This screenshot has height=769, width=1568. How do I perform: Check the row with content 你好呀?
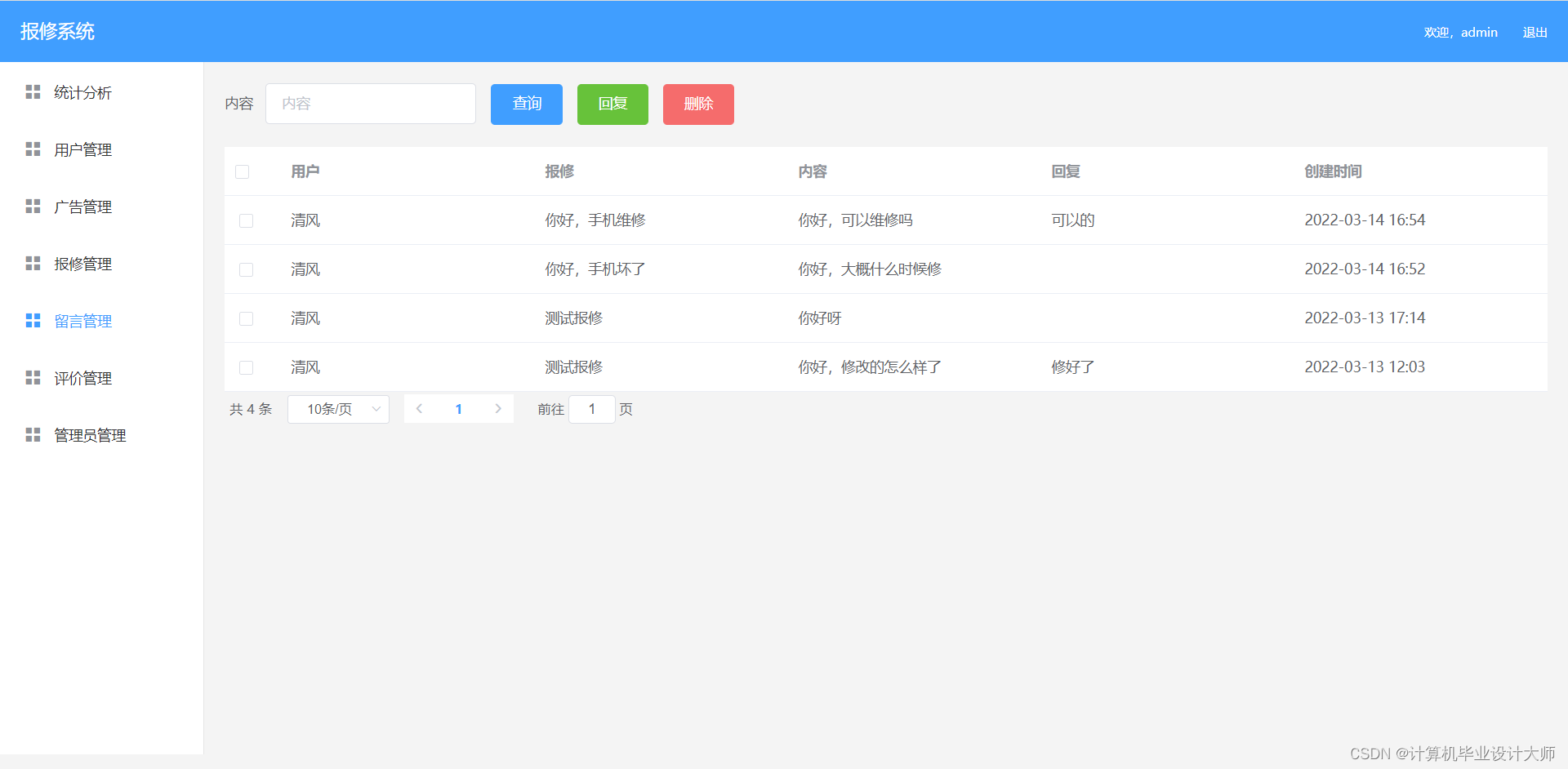pyautogui.click(x=246, y=318)
